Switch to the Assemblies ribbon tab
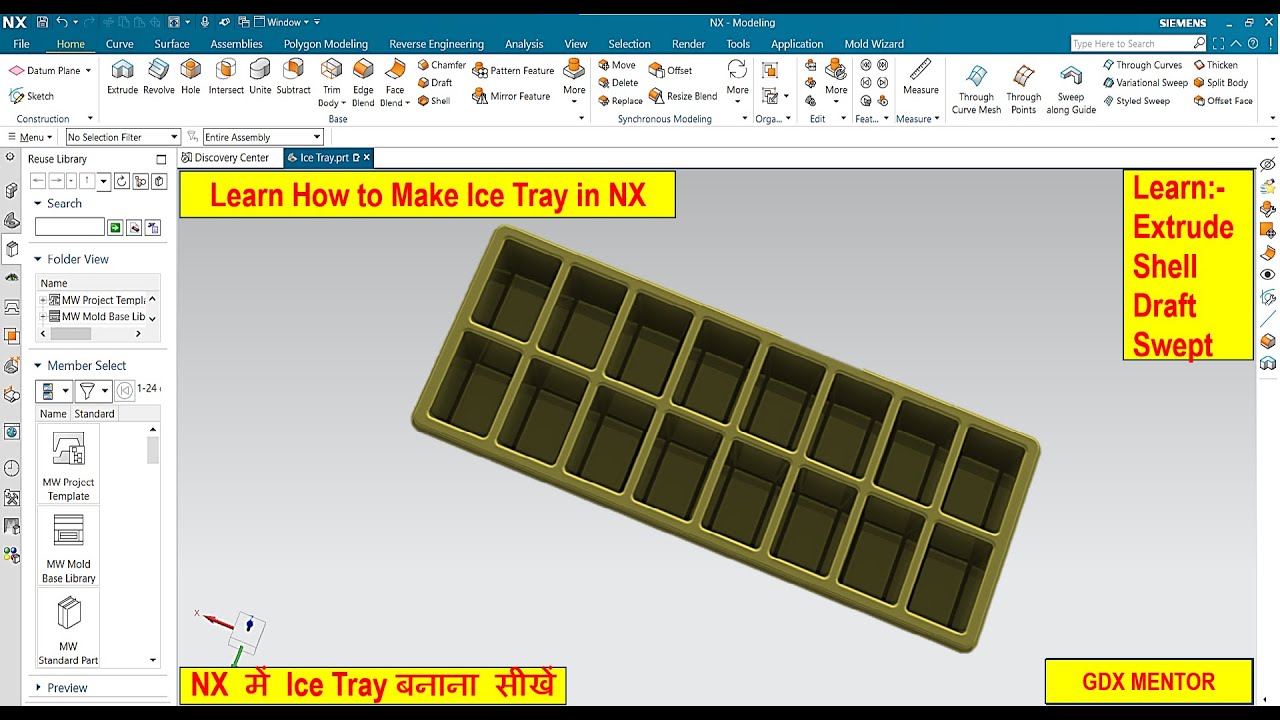Viewport: 1280px width, 720px height. [x=236, y=44]
